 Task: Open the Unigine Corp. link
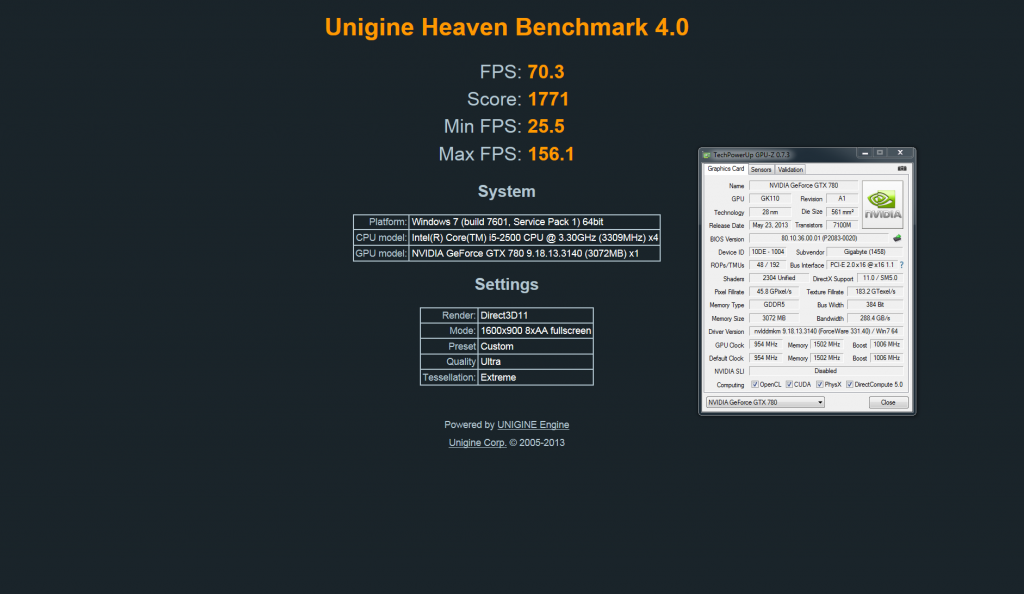click(x=477, y=442)
